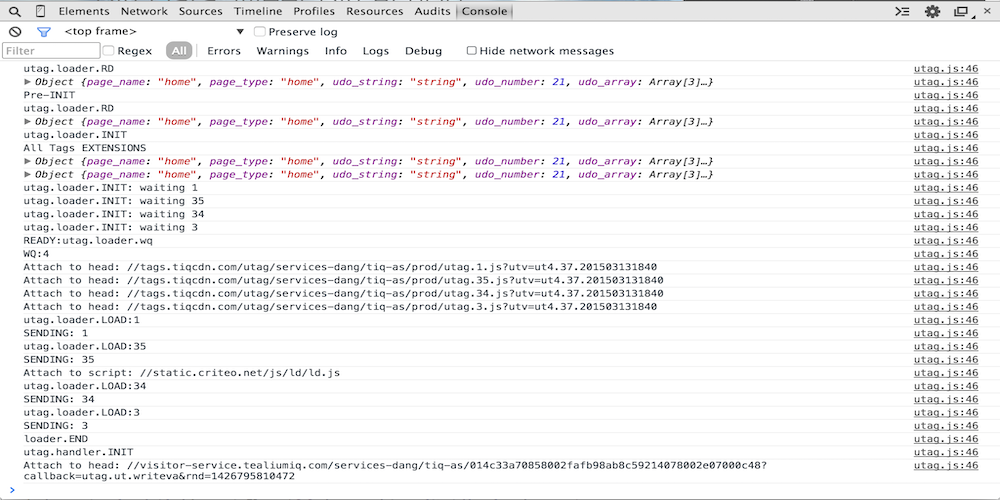Open the Sources tab
Image resolution: width=1000 pixels, height=500 pixels.
[x=201, y=11]
